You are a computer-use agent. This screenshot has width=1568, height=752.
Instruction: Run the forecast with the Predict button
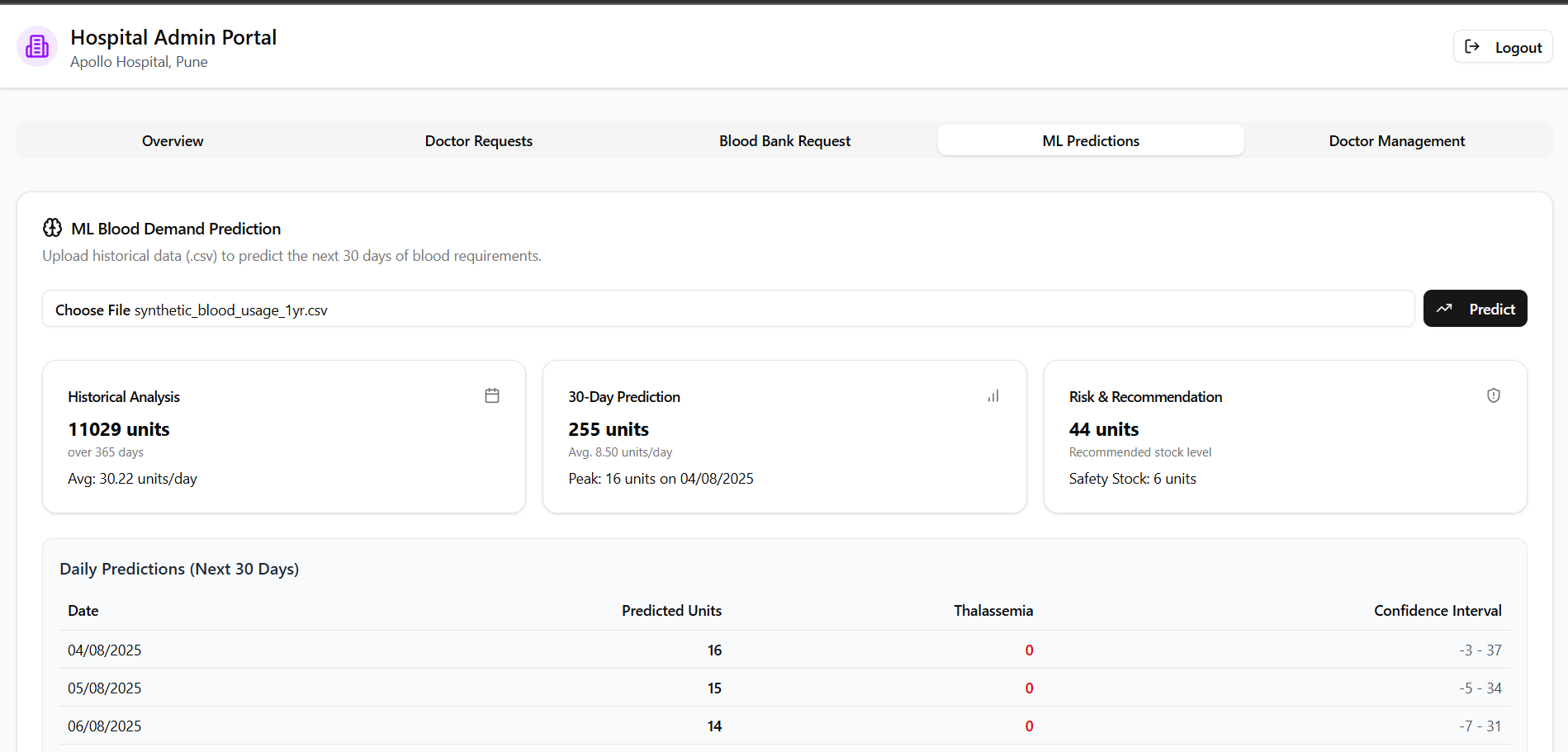1475,309
